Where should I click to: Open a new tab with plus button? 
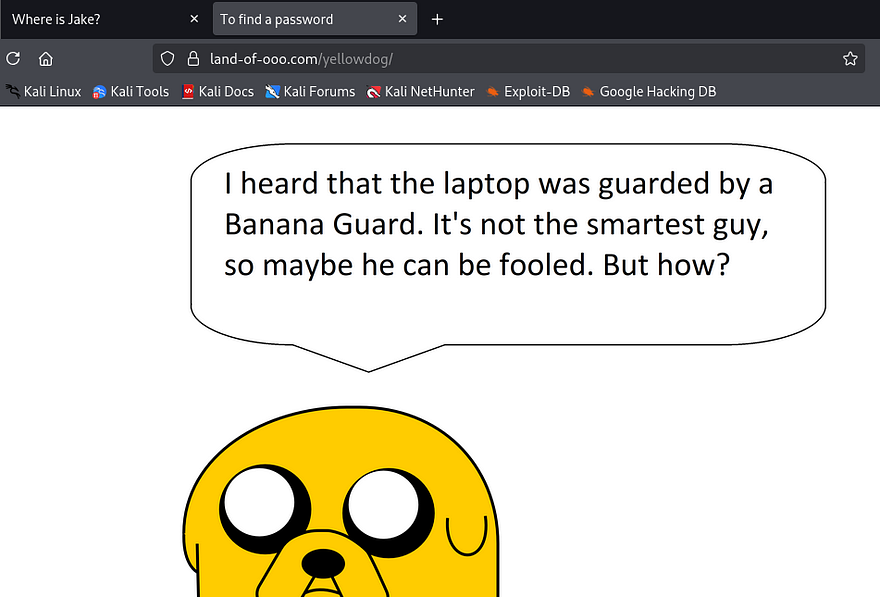tap(437, 19)
